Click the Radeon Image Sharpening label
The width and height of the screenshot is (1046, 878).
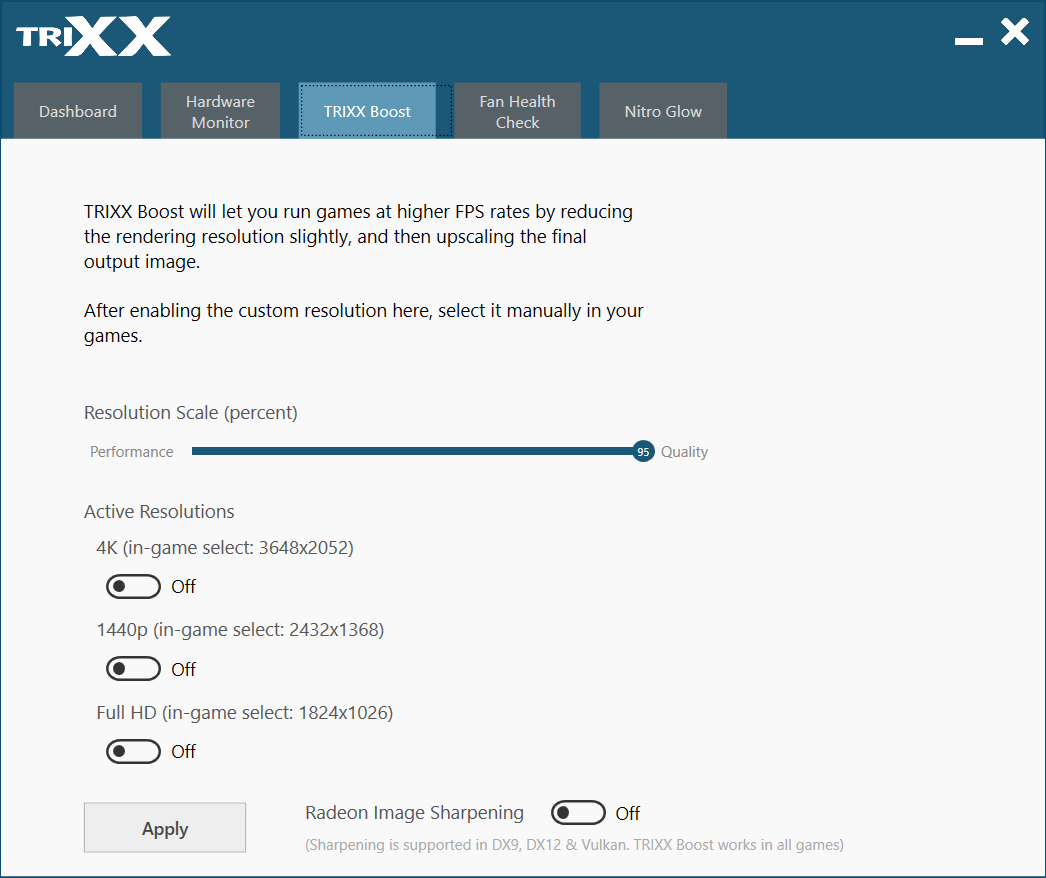point(414,813)
